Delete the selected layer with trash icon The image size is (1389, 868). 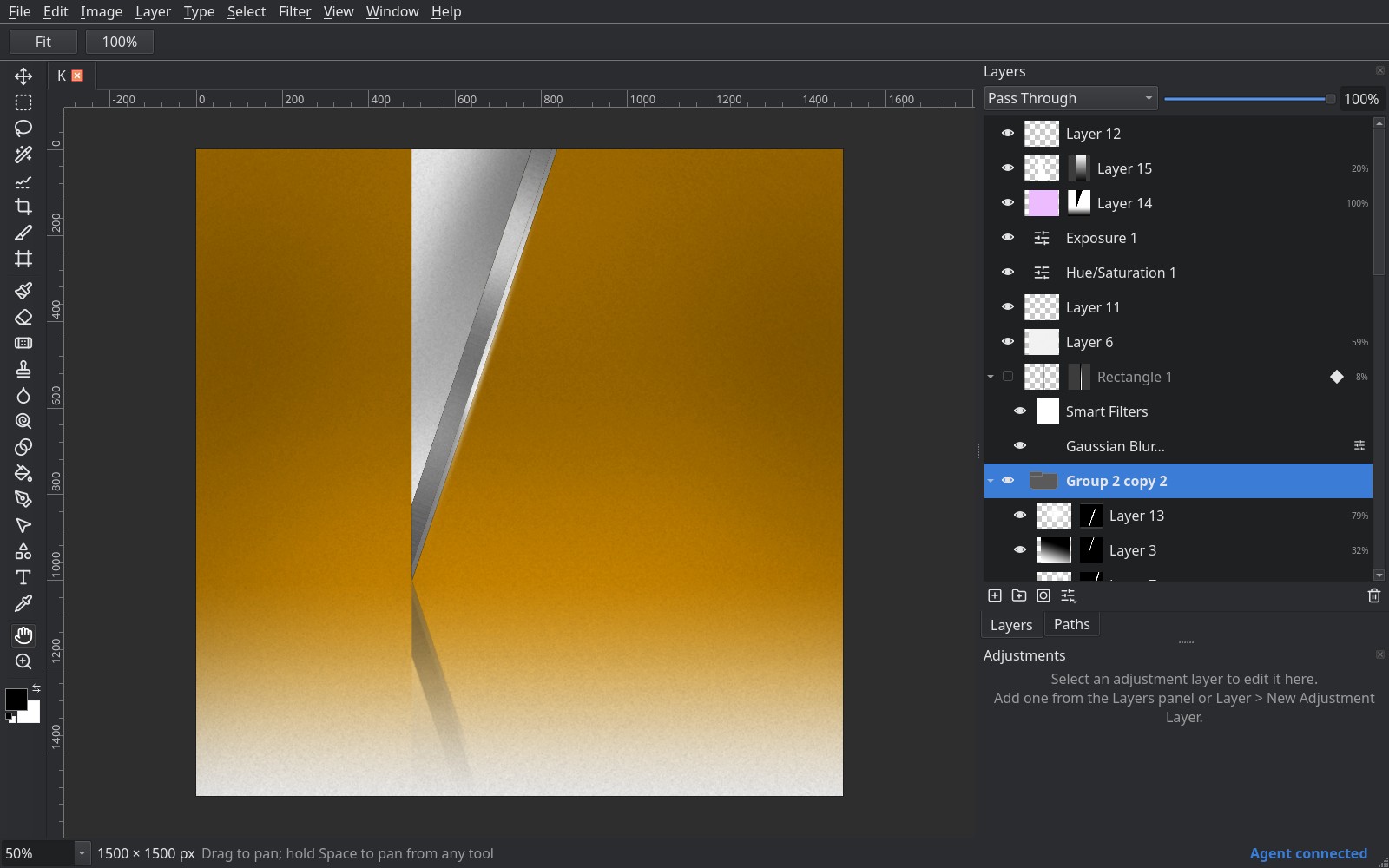click(x=1374, y=595)
